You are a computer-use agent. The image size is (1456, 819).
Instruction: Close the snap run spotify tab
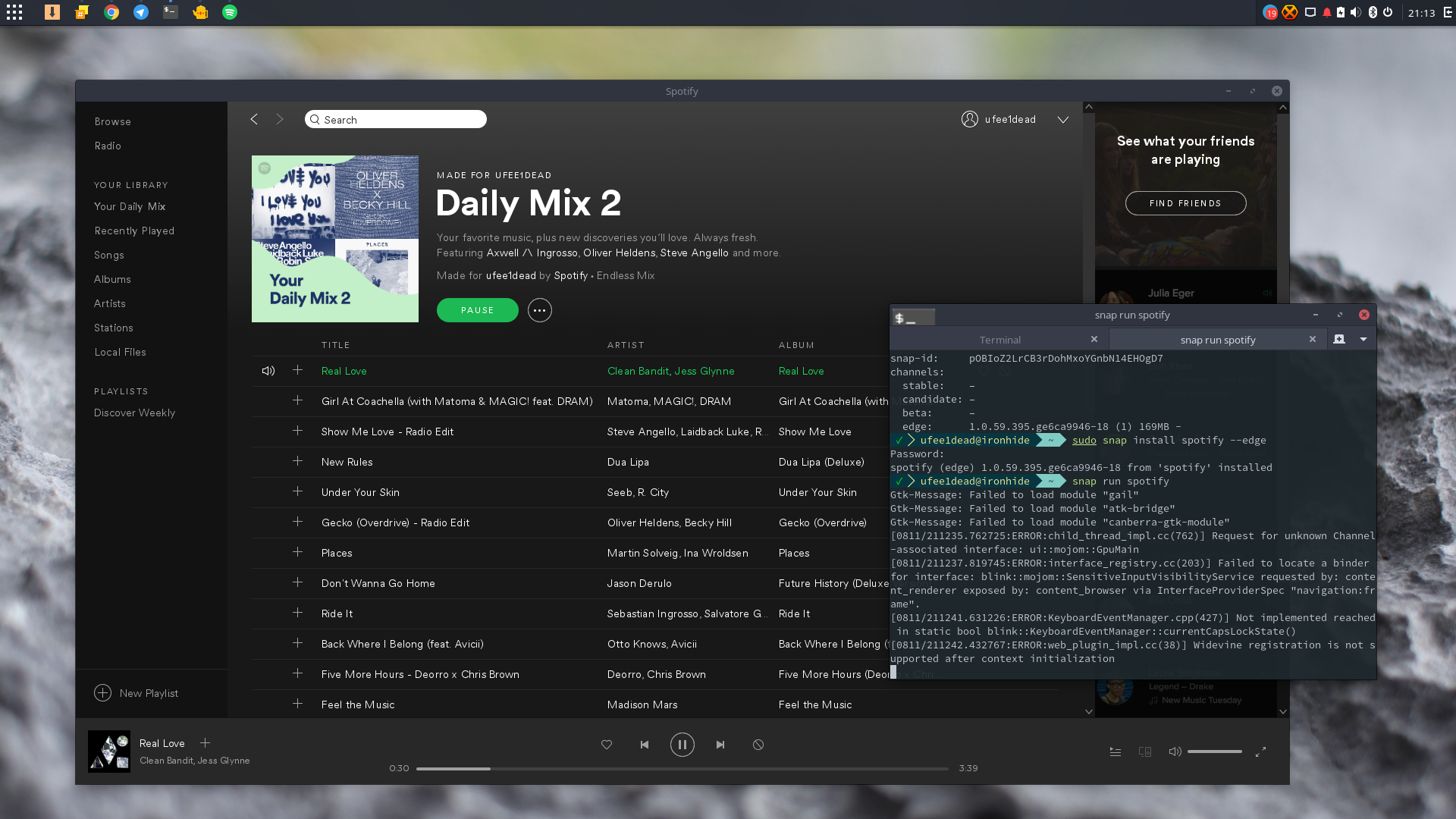(x=1313, y=339)
